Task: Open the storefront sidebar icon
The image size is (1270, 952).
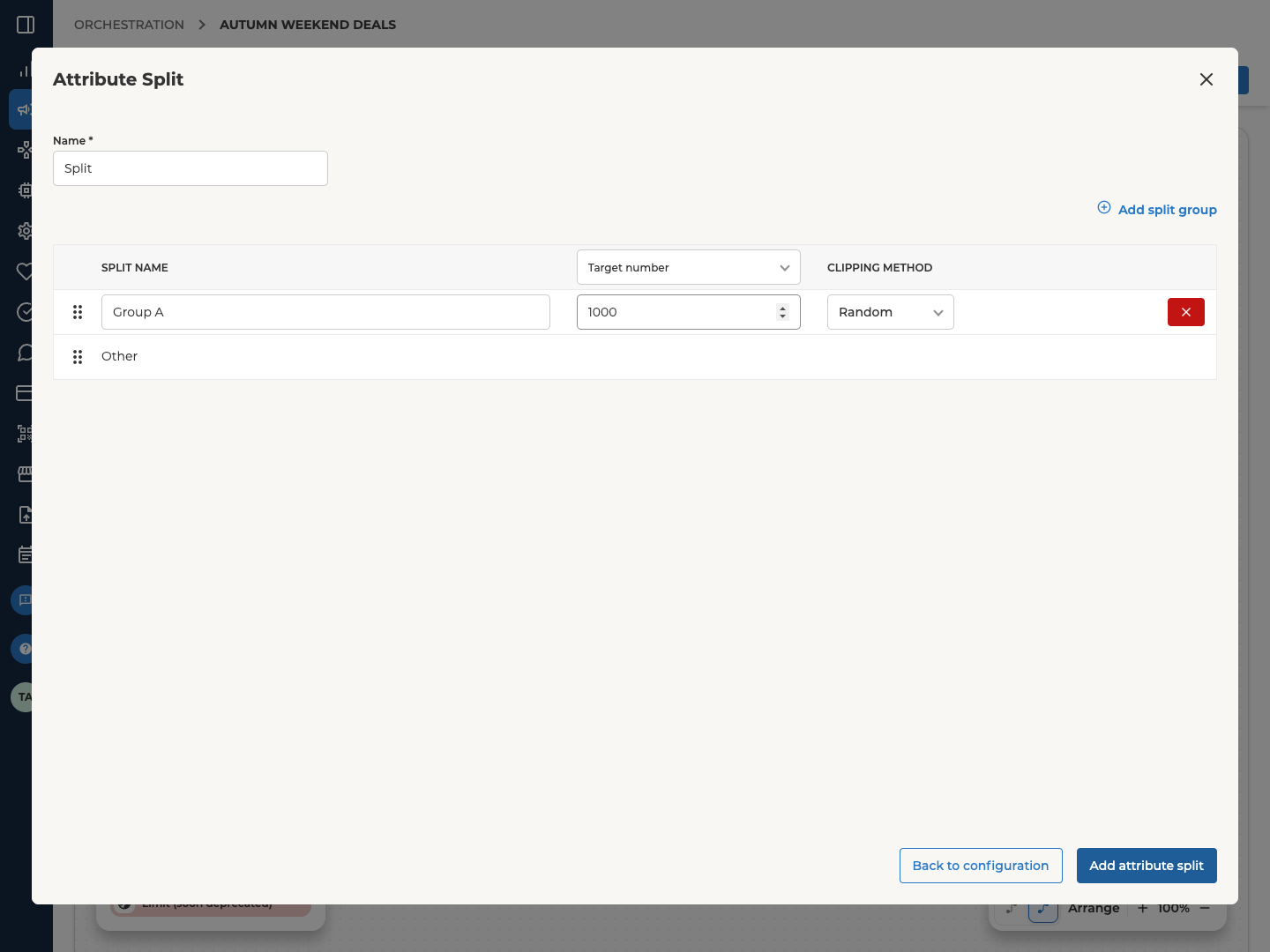Action: (x=24, y=474)
